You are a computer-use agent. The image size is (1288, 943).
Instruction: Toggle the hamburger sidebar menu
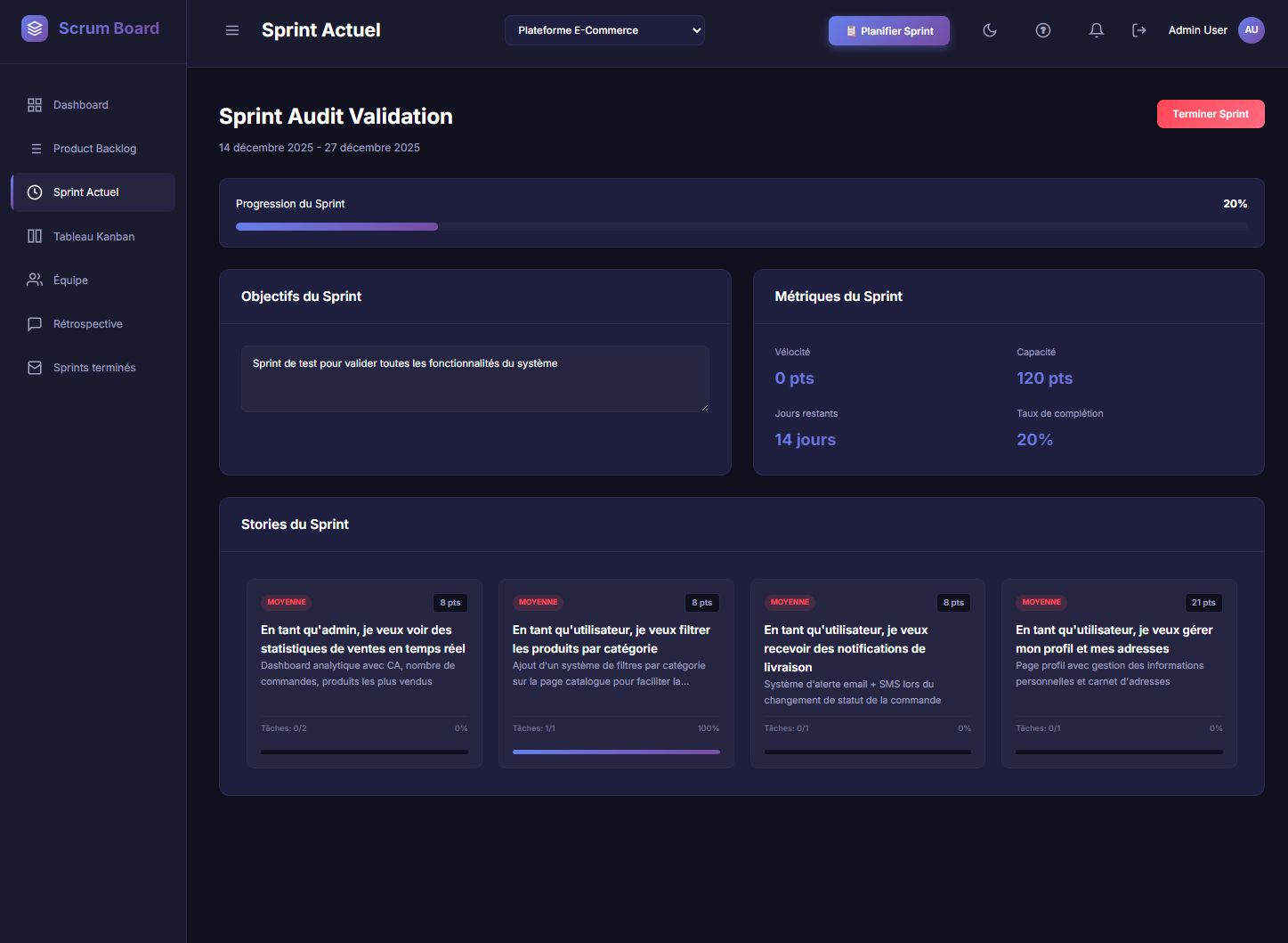coord(232,30)
